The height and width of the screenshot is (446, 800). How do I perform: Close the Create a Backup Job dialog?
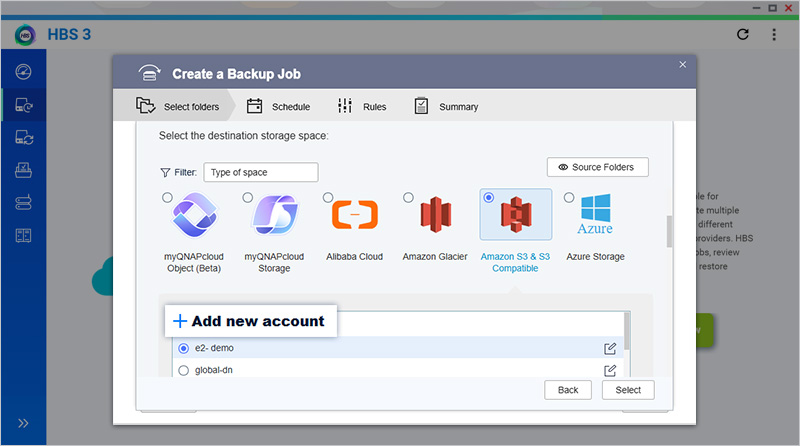click(683, 64)
